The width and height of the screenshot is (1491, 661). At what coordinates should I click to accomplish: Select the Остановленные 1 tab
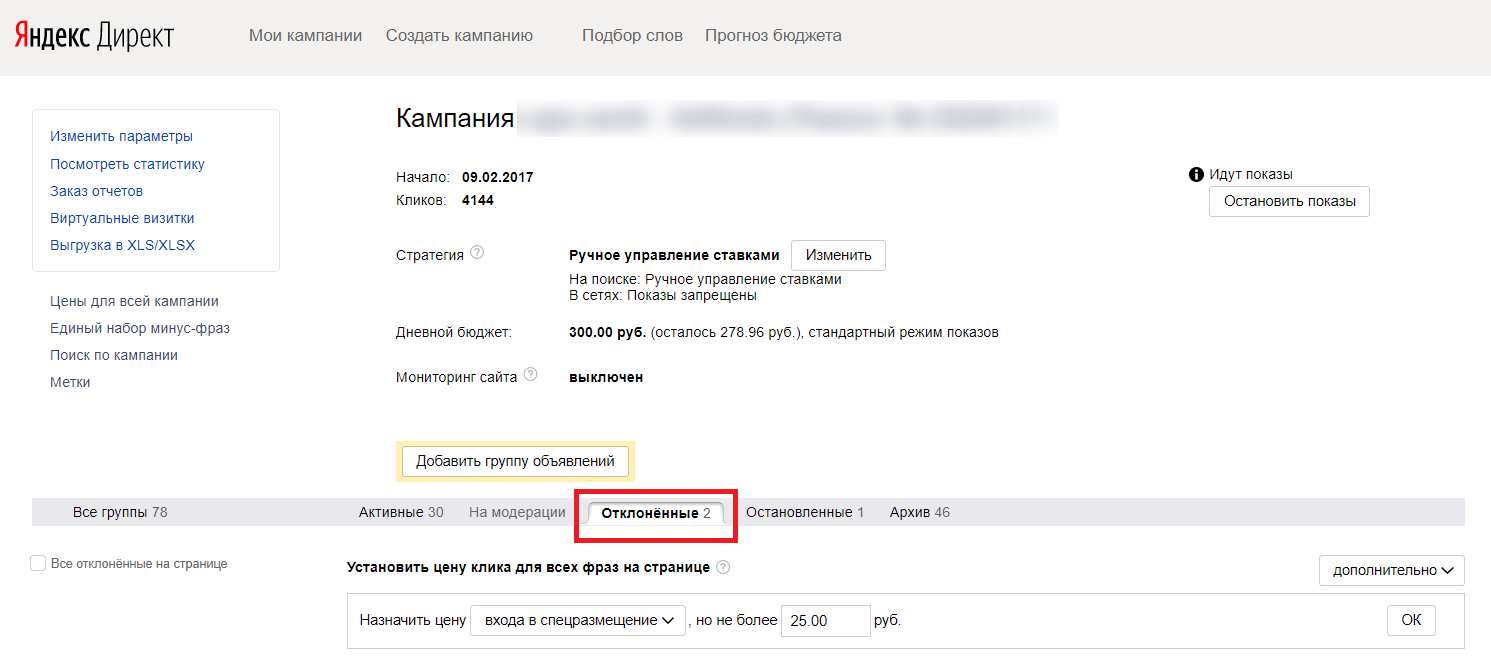805,512
